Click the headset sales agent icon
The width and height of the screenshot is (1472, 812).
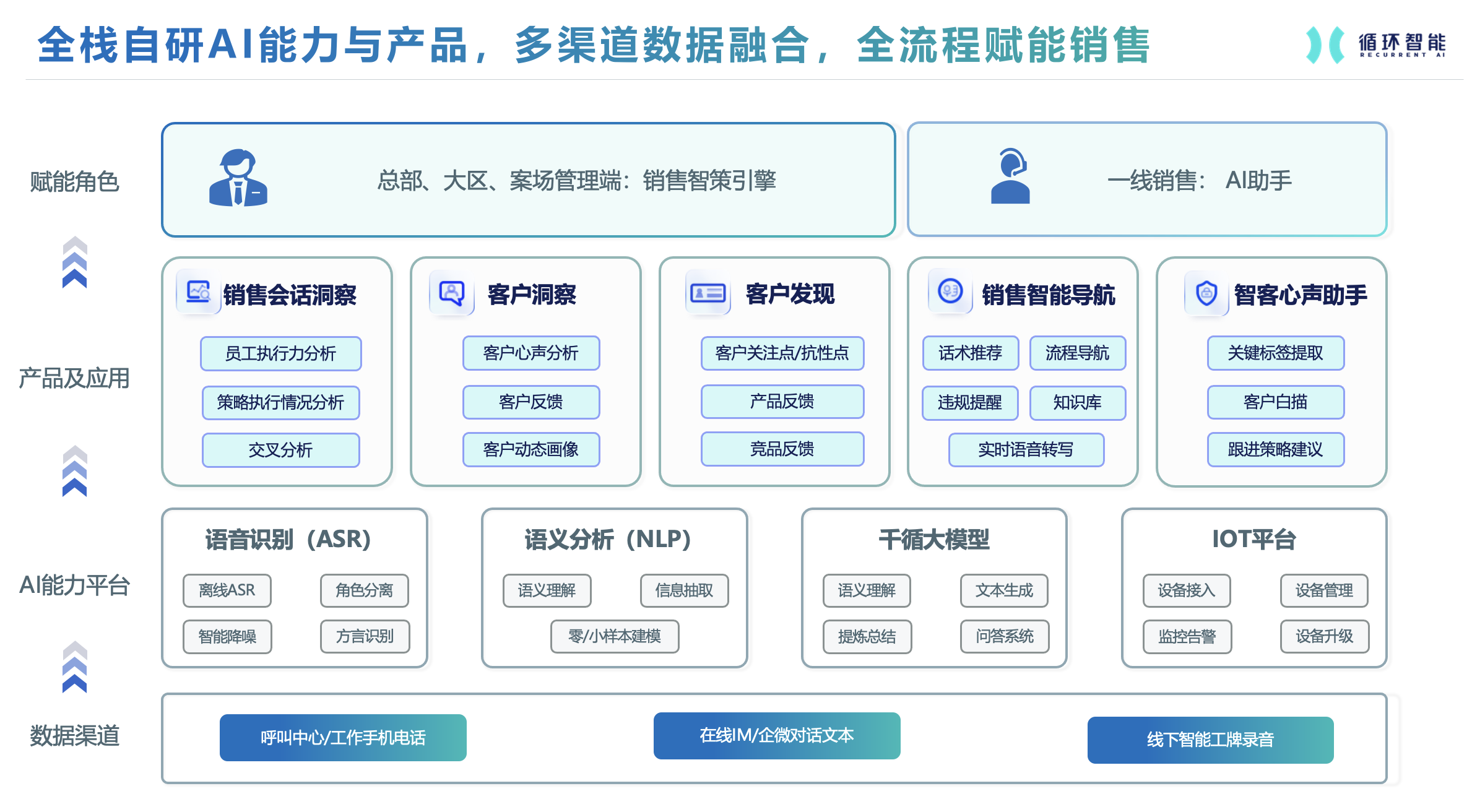pyautogui.click(x=1010, y=176)
